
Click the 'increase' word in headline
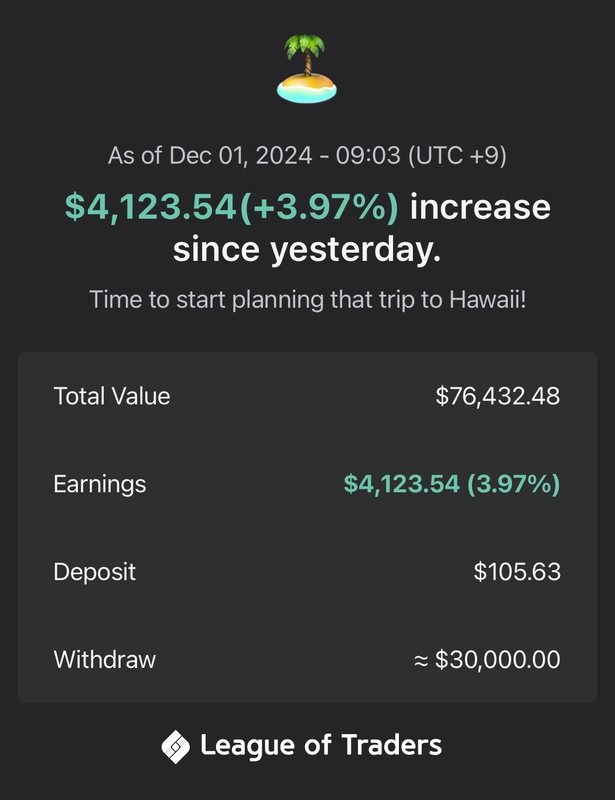click(480, 207)
